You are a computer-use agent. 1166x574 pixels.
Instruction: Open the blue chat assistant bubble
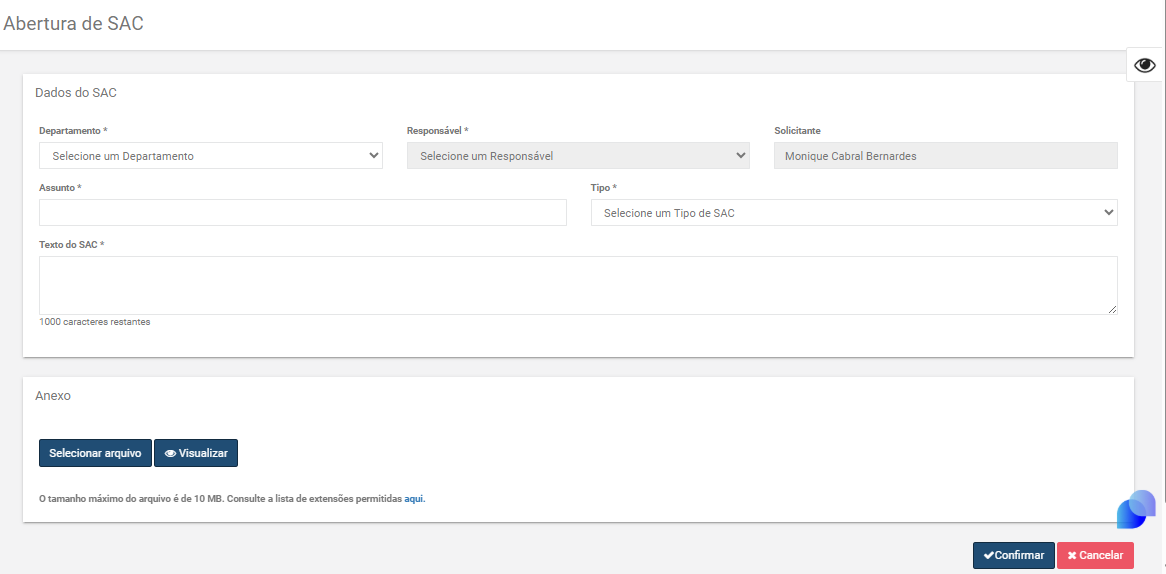click(1136, 509)
